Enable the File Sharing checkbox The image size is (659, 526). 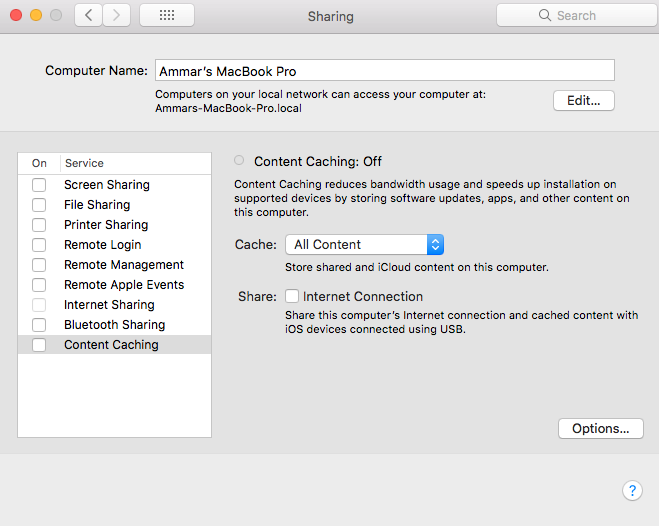tap(39, 205)
